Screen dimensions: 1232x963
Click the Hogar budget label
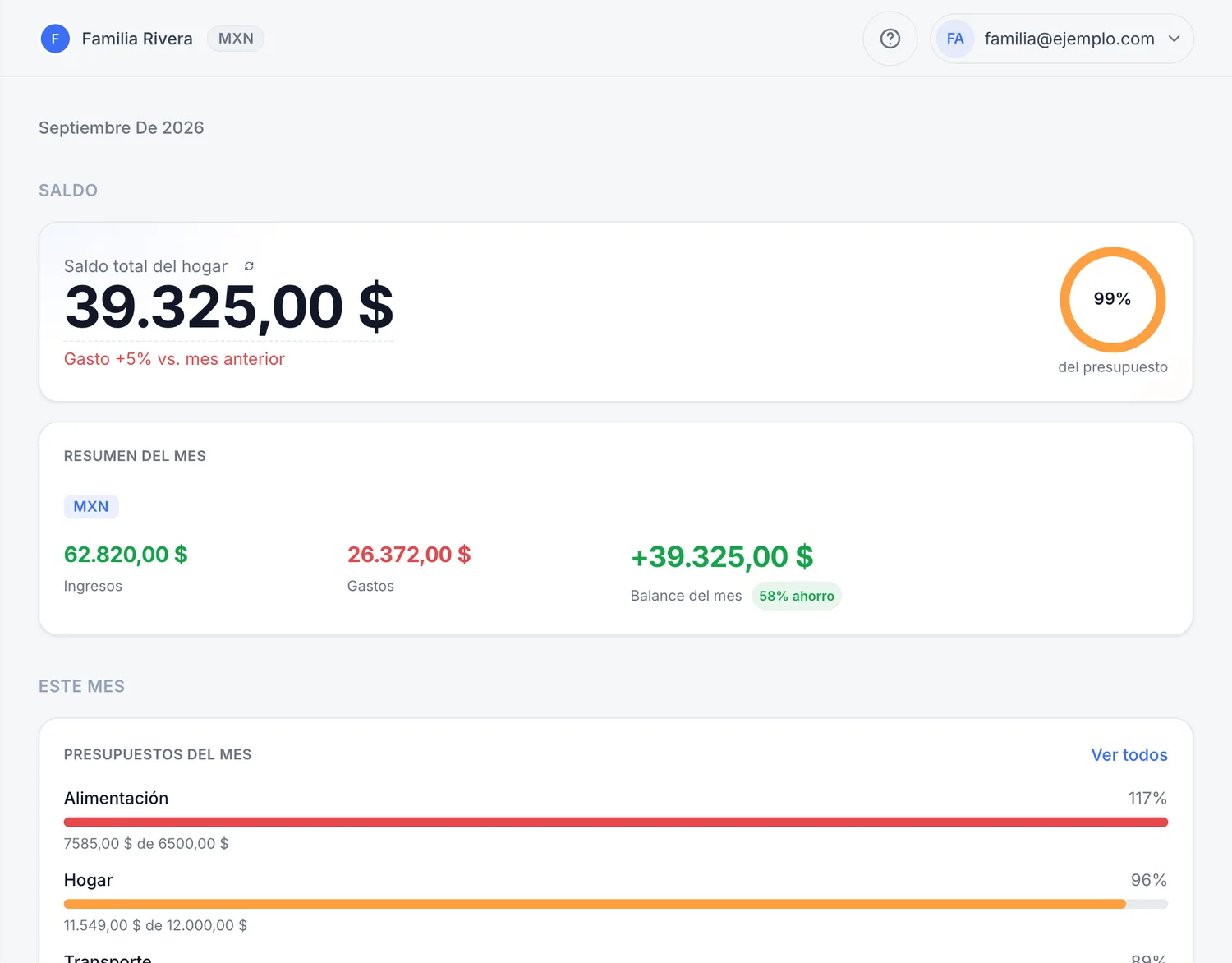(88, 880)
